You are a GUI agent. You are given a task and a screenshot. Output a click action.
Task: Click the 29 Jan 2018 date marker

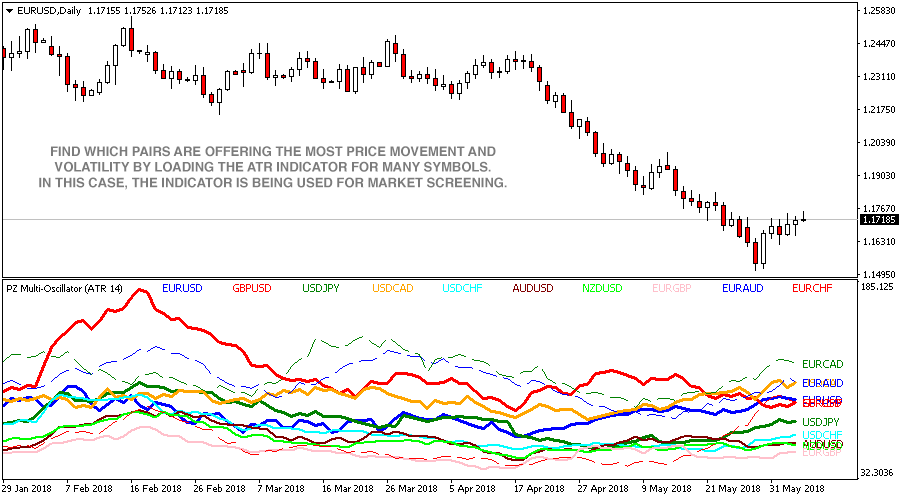(26, 489)
